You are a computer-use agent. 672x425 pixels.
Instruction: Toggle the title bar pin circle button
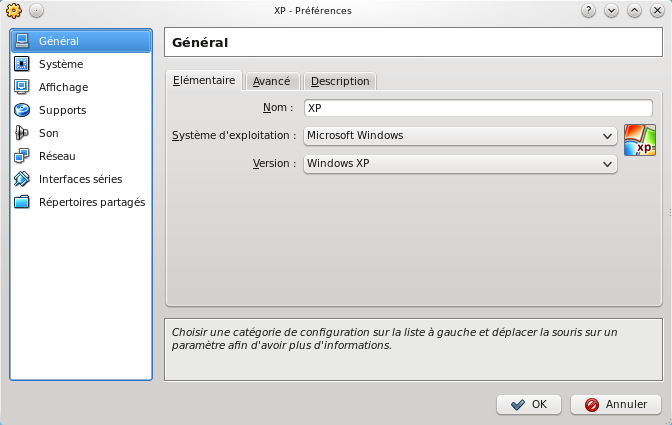(36, 11)
